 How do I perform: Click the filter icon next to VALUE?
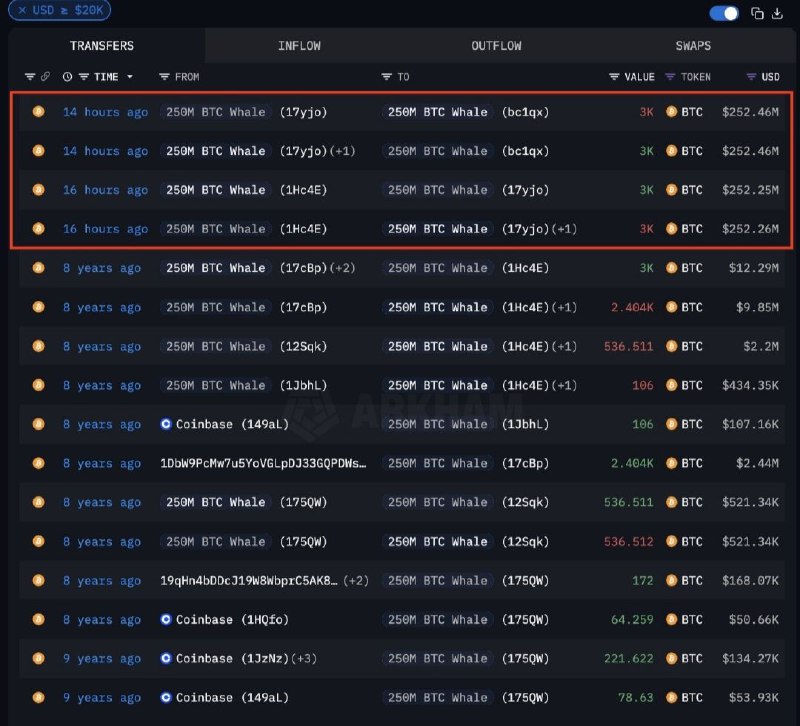click(x=614, y=77)
